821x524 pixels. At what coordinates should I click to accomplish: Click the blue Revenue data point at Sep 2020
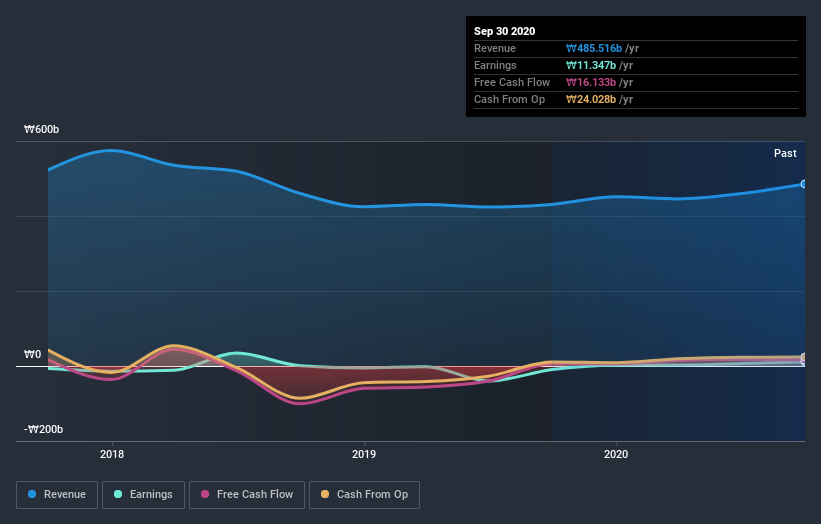click(x=803, y=184)
